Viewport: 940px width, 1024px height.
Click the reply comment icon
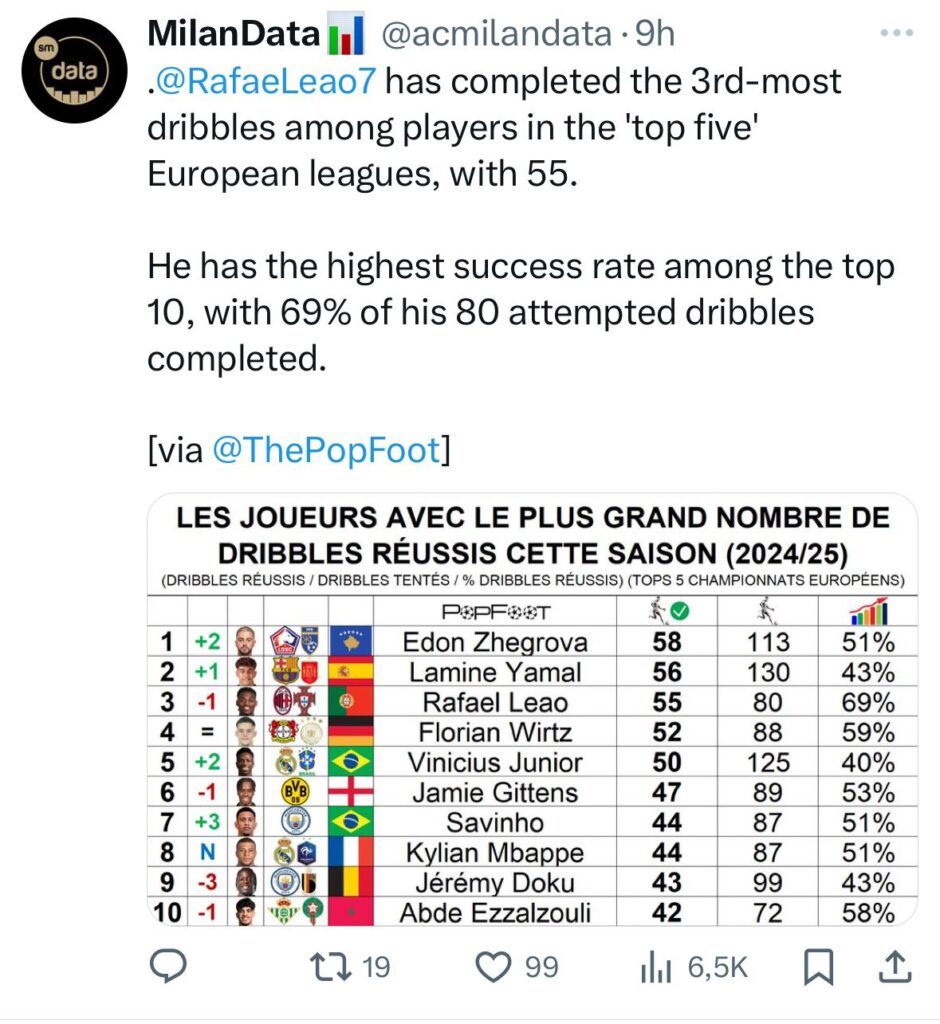(168, 966)
